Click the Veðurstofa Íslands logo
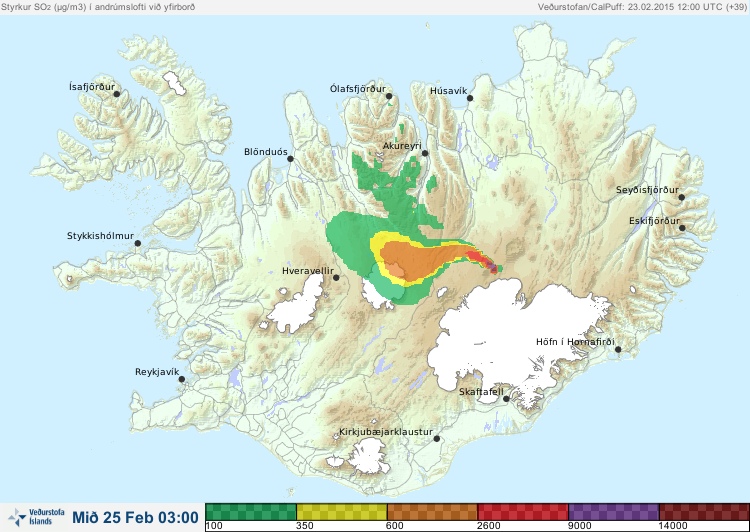Image resolution: width=750 pixels, height=532 pixels. 36,517
